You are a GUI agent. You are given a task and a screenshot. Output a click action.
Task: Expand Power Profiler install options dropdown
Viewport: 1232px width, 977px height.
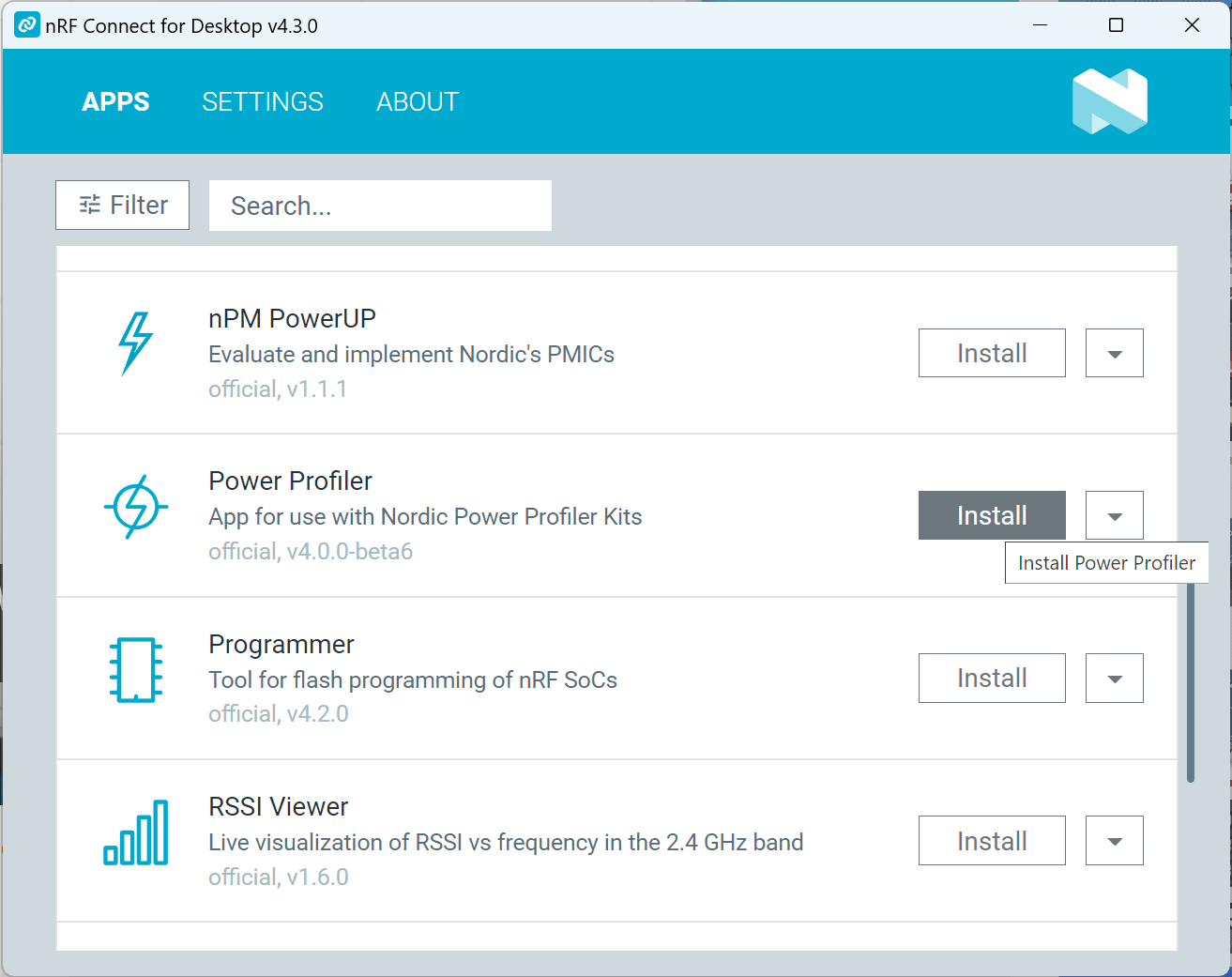1115,515
